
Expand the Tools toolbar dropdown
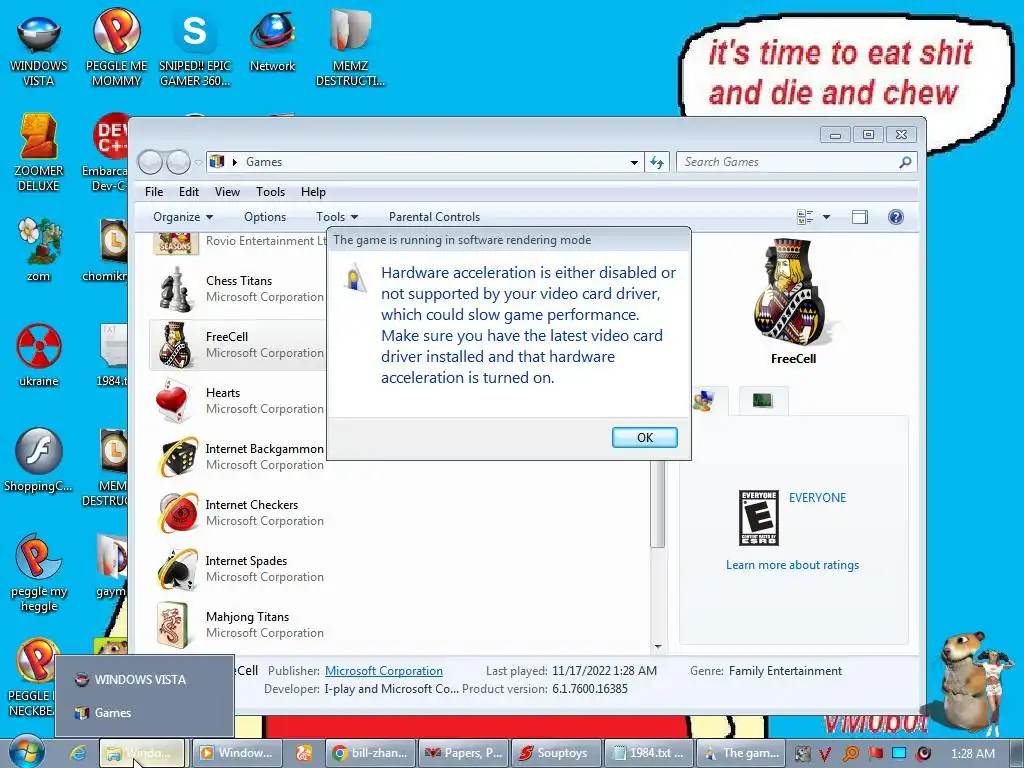coord(337,217)
